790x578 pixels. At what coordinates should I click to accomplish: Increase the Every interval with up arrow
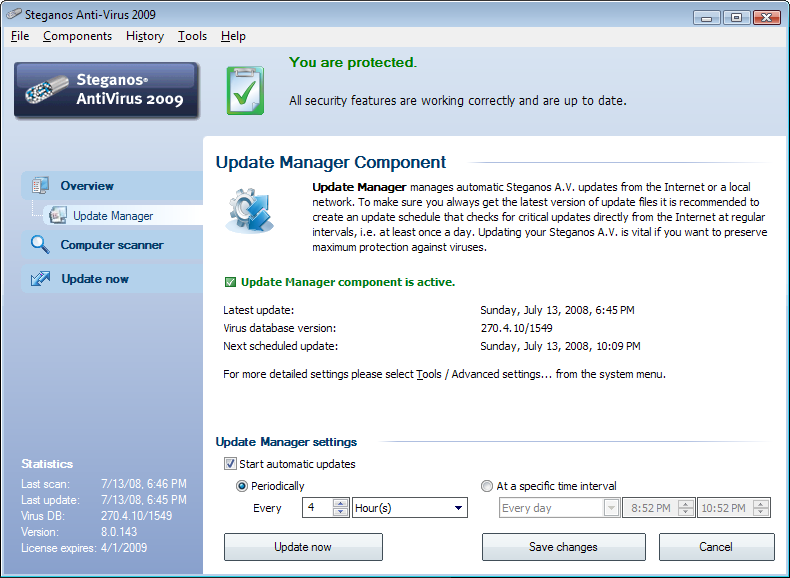tap(341, 503)
